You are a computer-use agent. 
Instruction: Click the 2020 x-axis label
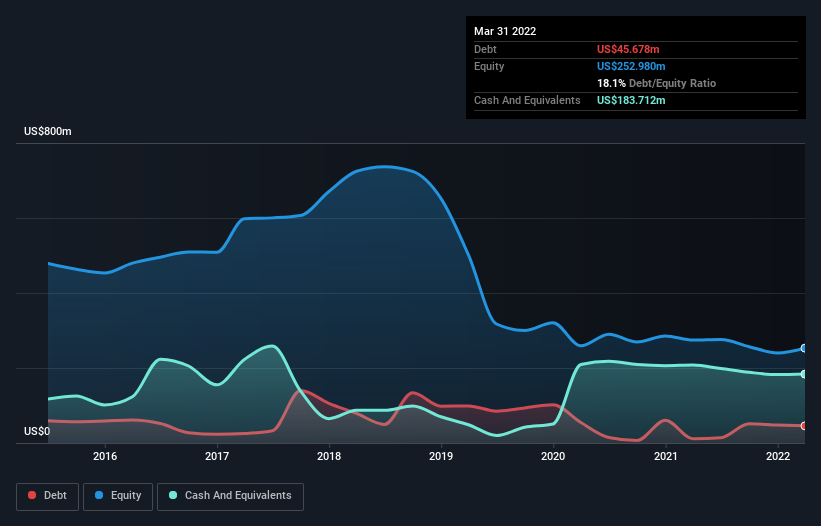(x=553, y=456)
